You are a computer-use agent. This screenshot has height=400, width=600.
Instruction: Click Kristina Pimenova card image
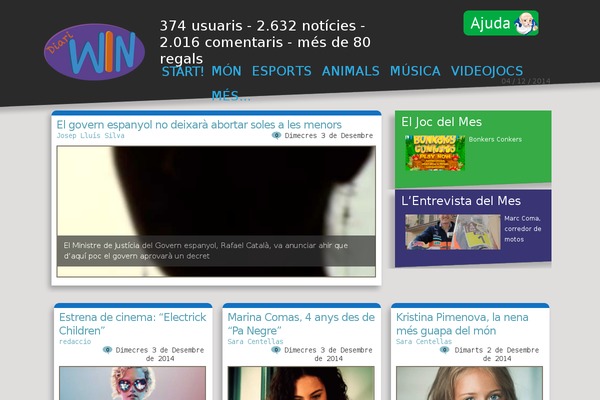point(470,383)
